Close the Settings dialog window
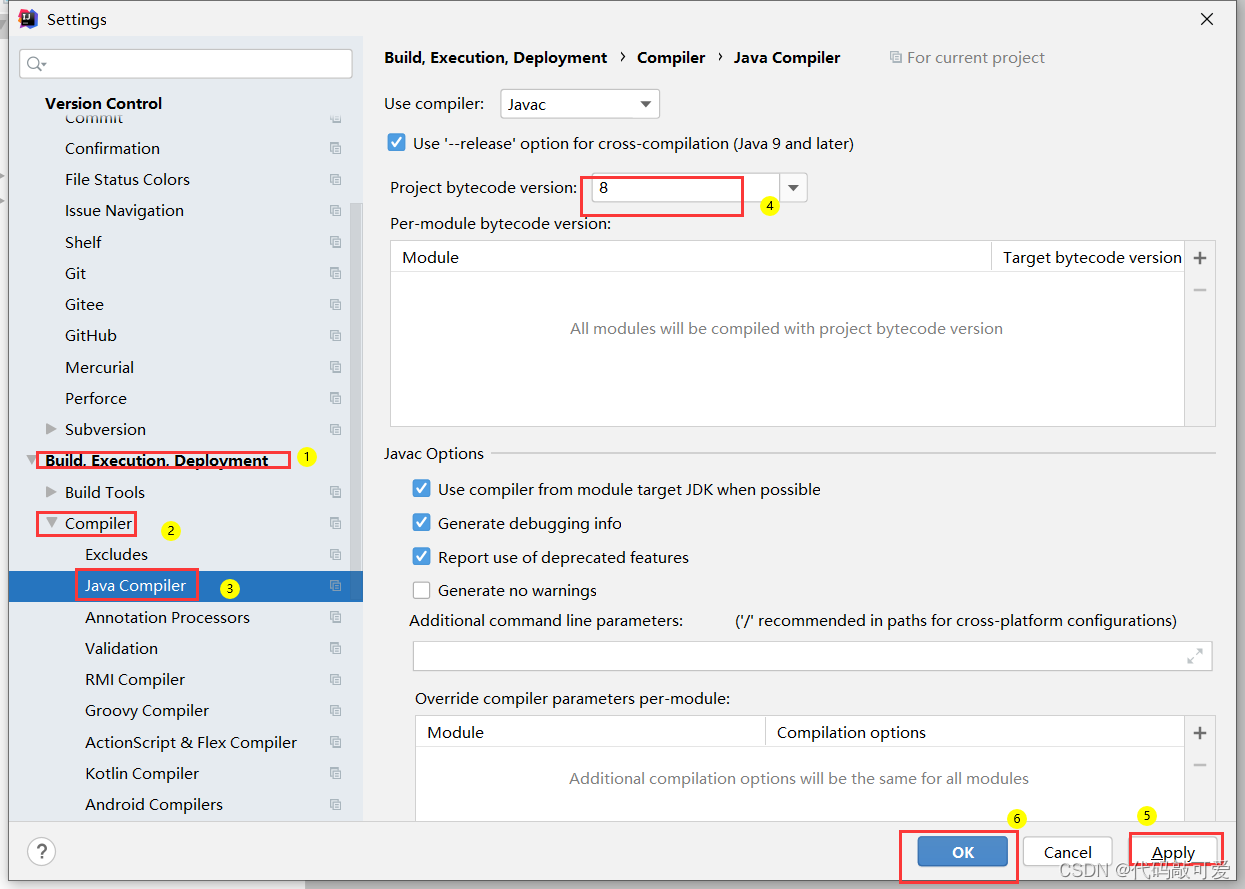The image size is (1245, 889). 1207,19
